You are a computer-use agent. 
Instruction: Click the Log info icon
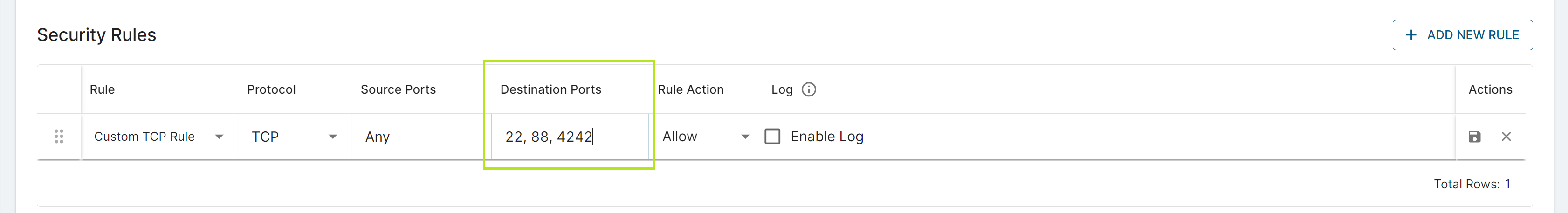pyautogui.click(x=808, y=89)
